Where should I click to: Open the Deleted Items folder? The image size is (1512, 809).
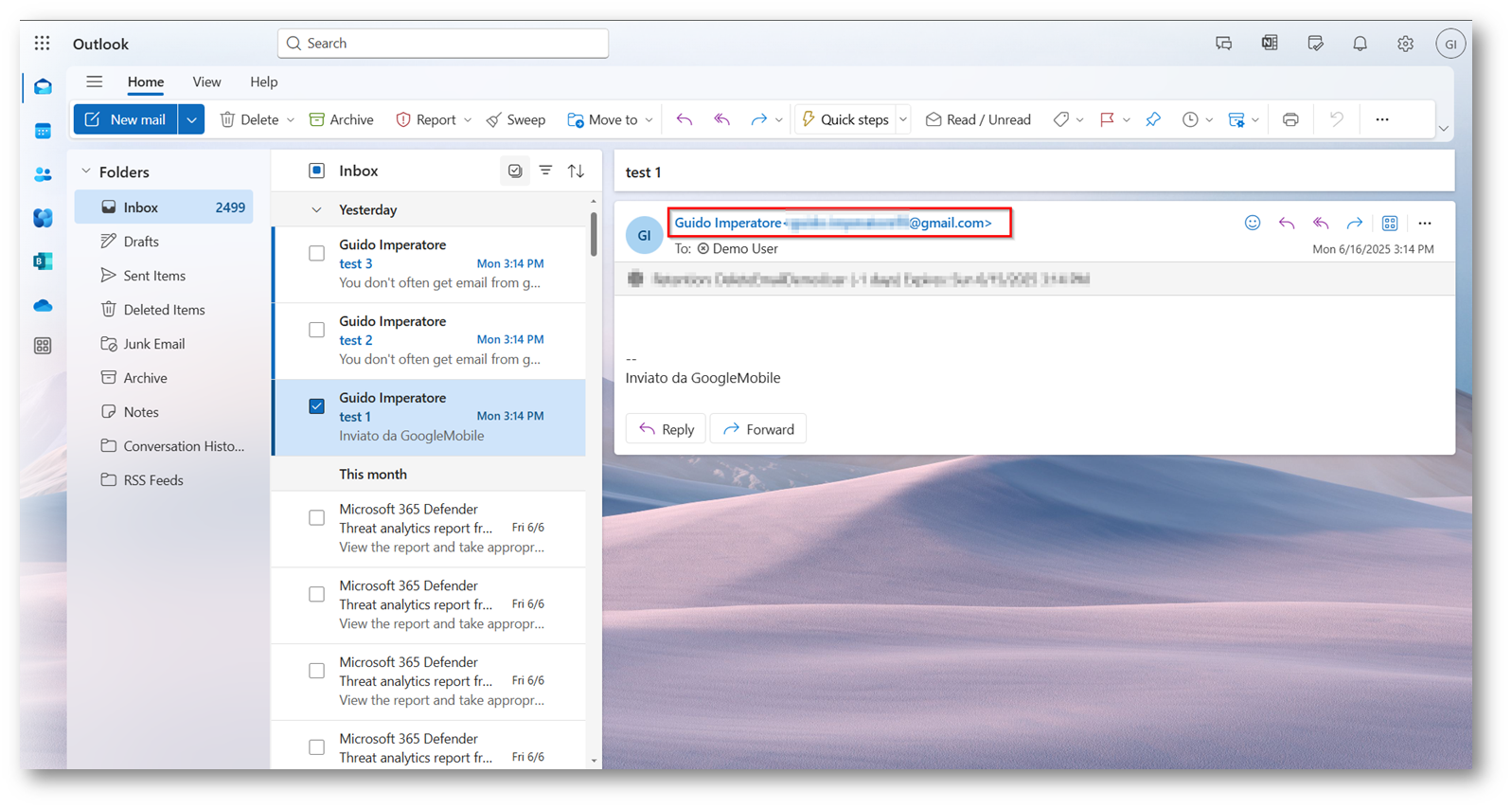point(164,310)
